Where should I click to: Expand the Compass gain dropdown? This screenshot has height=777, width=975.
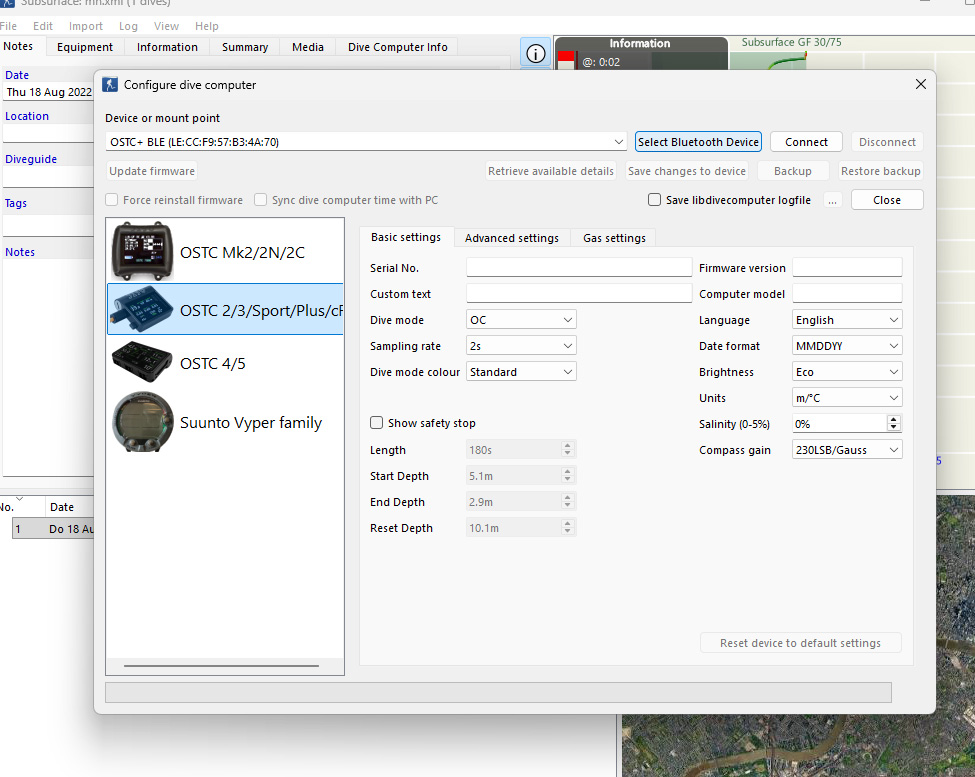point(847,450)
